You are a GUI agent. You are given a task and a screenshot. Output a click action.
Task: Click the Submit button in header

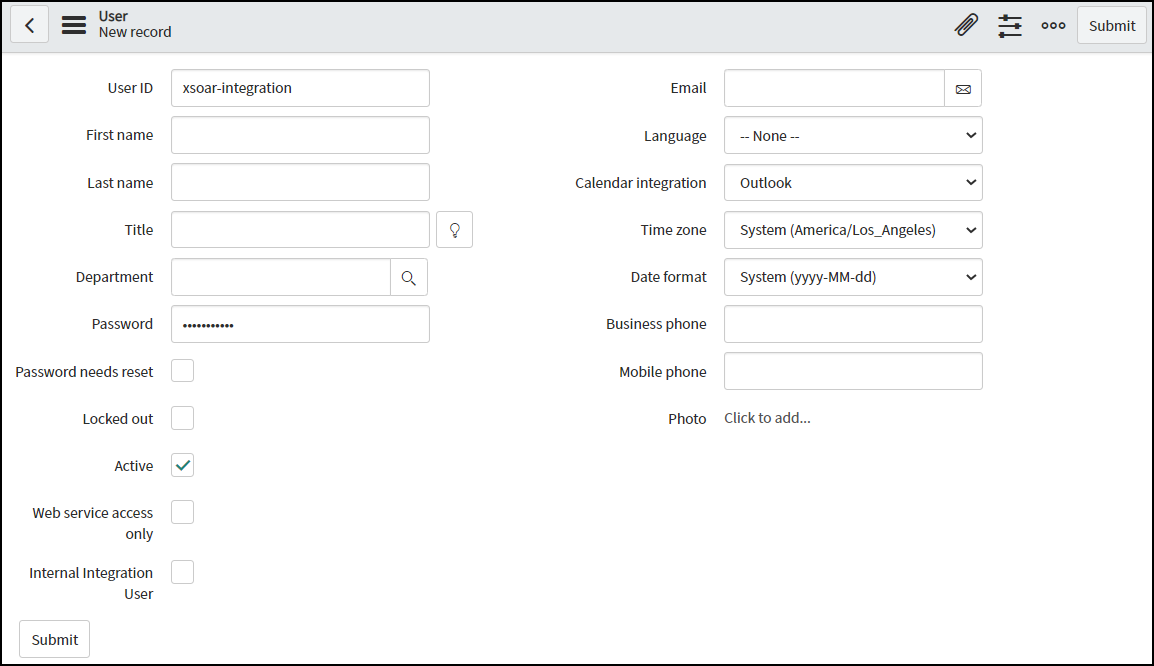pyautogui.click(x=1112, y=26)
